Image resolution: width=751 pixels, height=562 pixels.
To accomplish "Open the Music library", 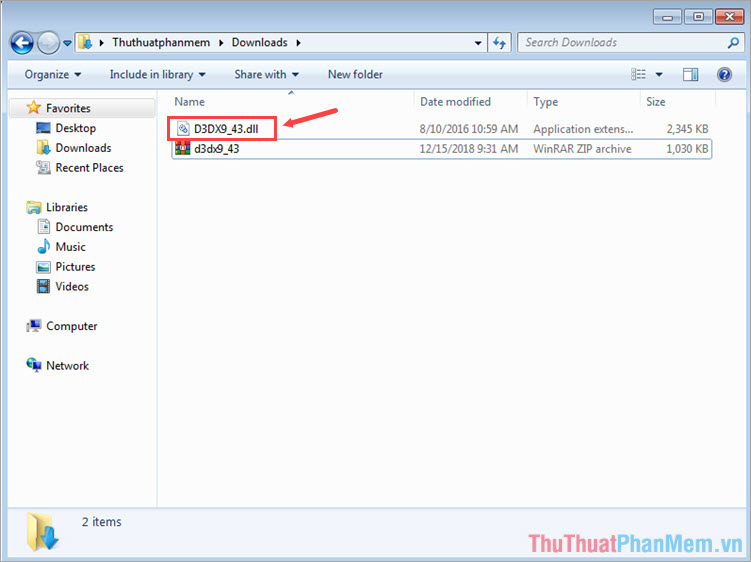I will coord(70,247).
